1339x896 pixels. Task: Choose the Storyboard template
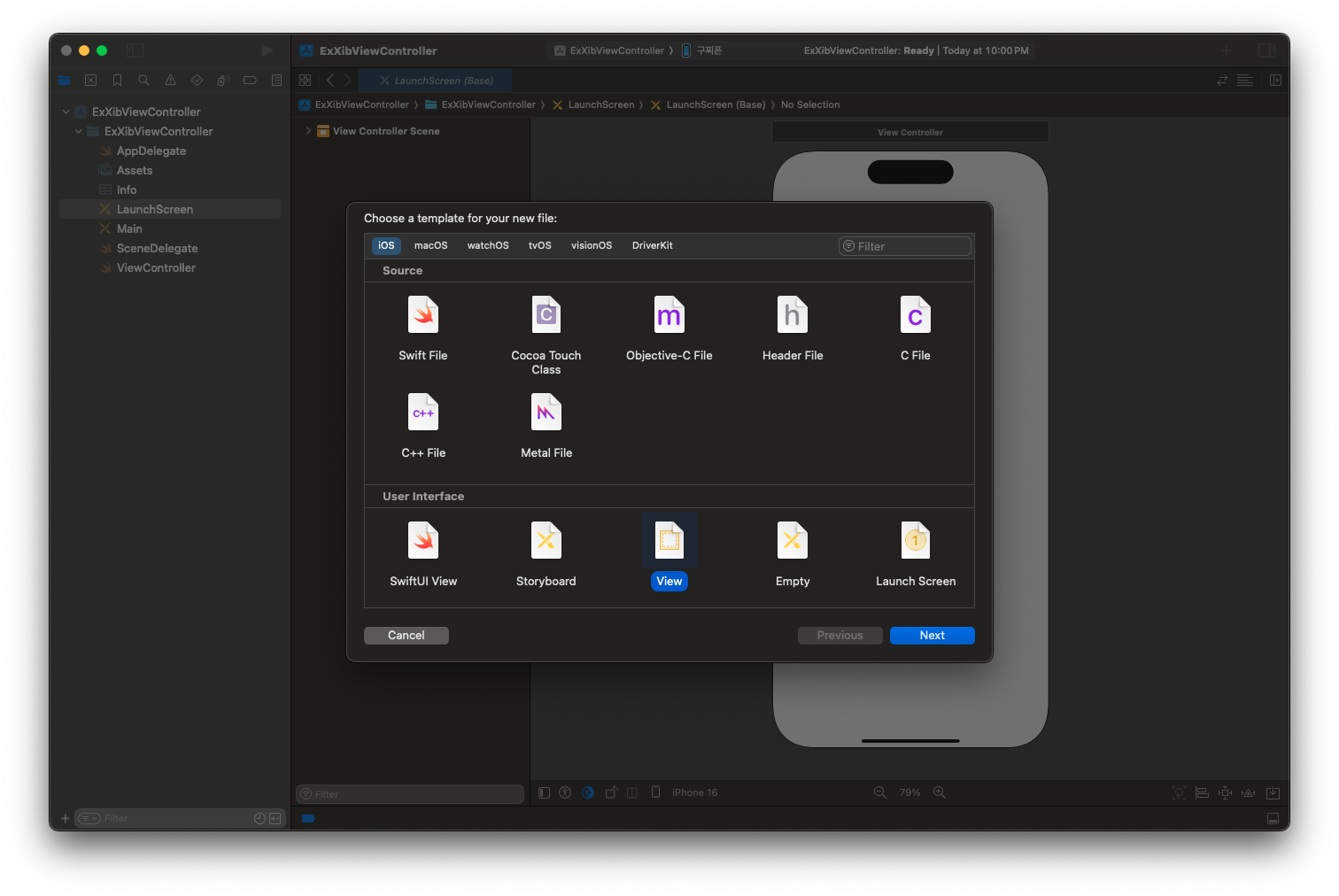coord(546,554)
